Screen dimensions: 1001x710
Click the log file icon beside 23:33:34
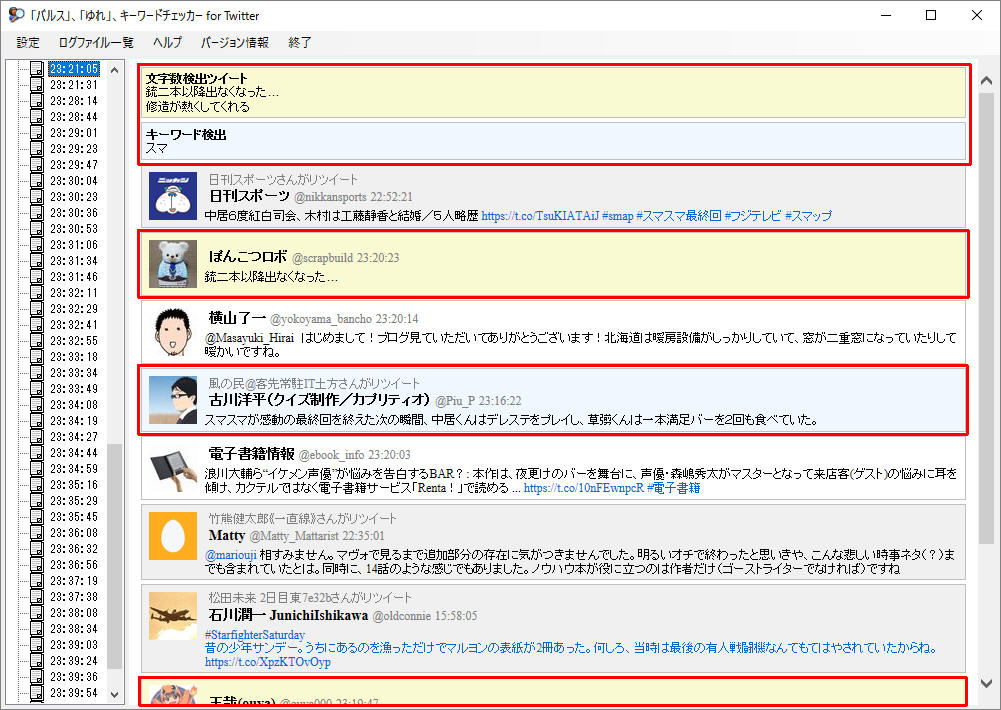(37, 372)
